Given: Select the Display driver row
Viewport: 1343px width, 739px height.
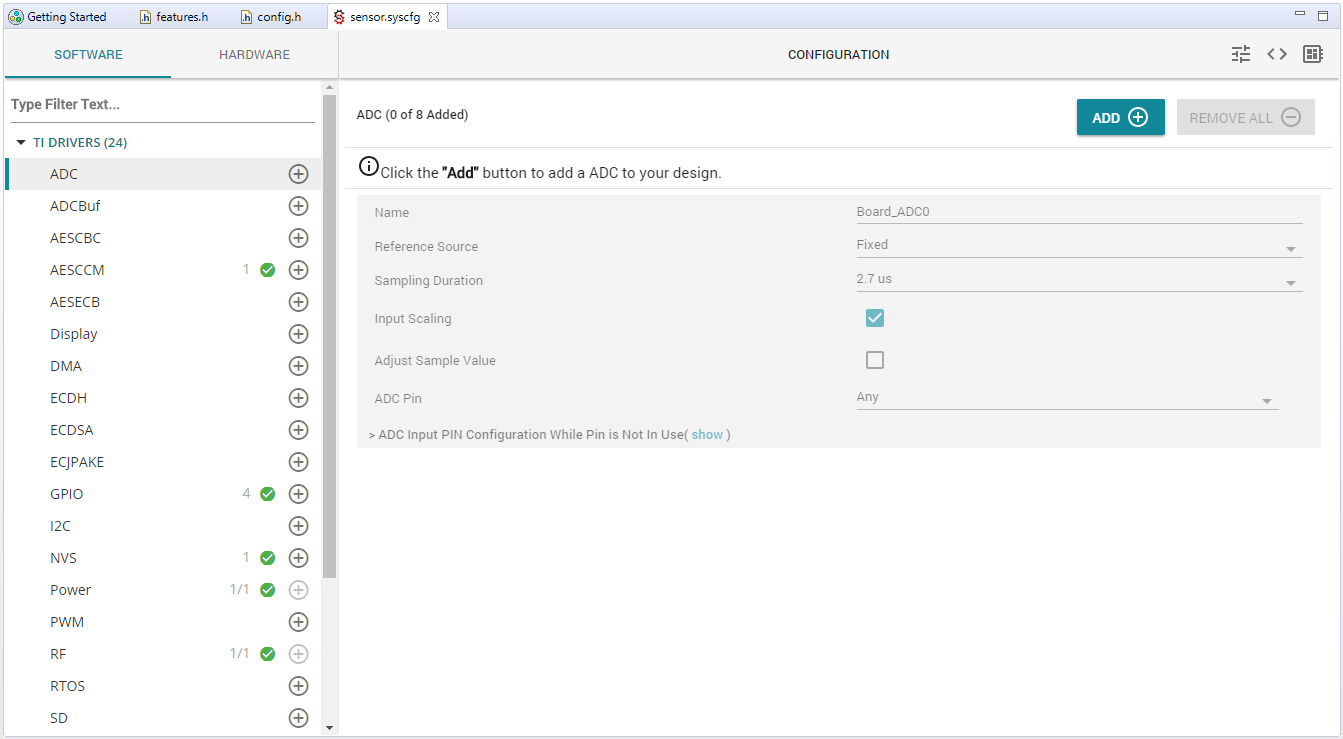Looking at the screenshot, I should coord(163,334).
